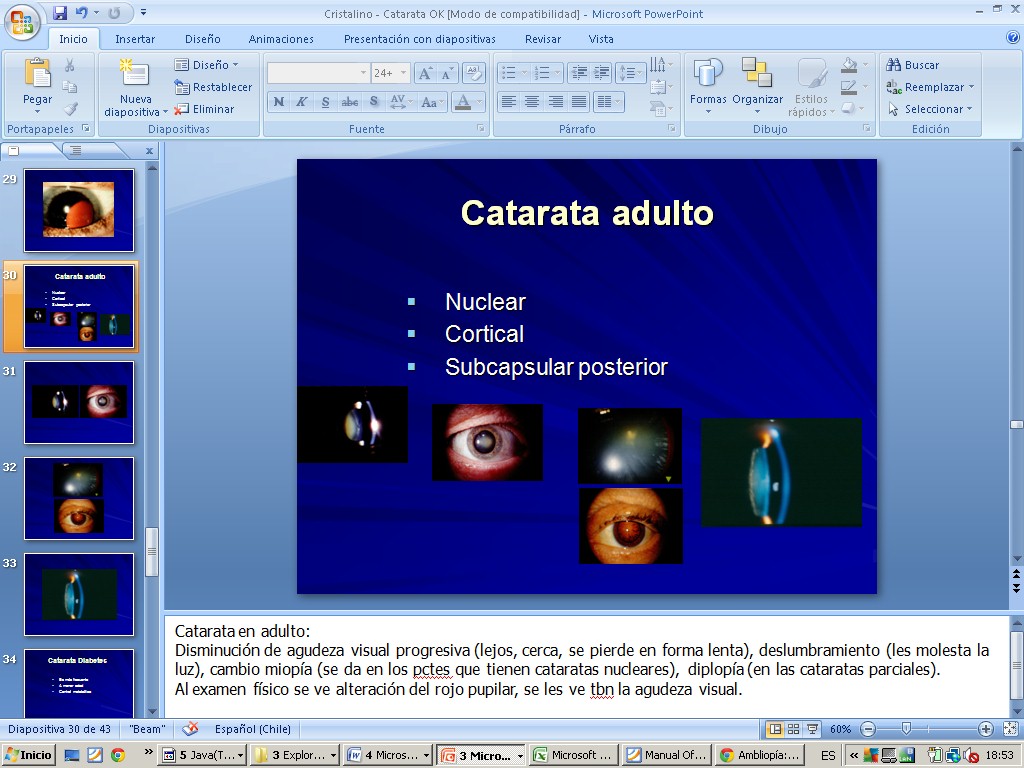Click the Buscar binoculars icon
1024x768 pixels.
click(x=894, y=65)
